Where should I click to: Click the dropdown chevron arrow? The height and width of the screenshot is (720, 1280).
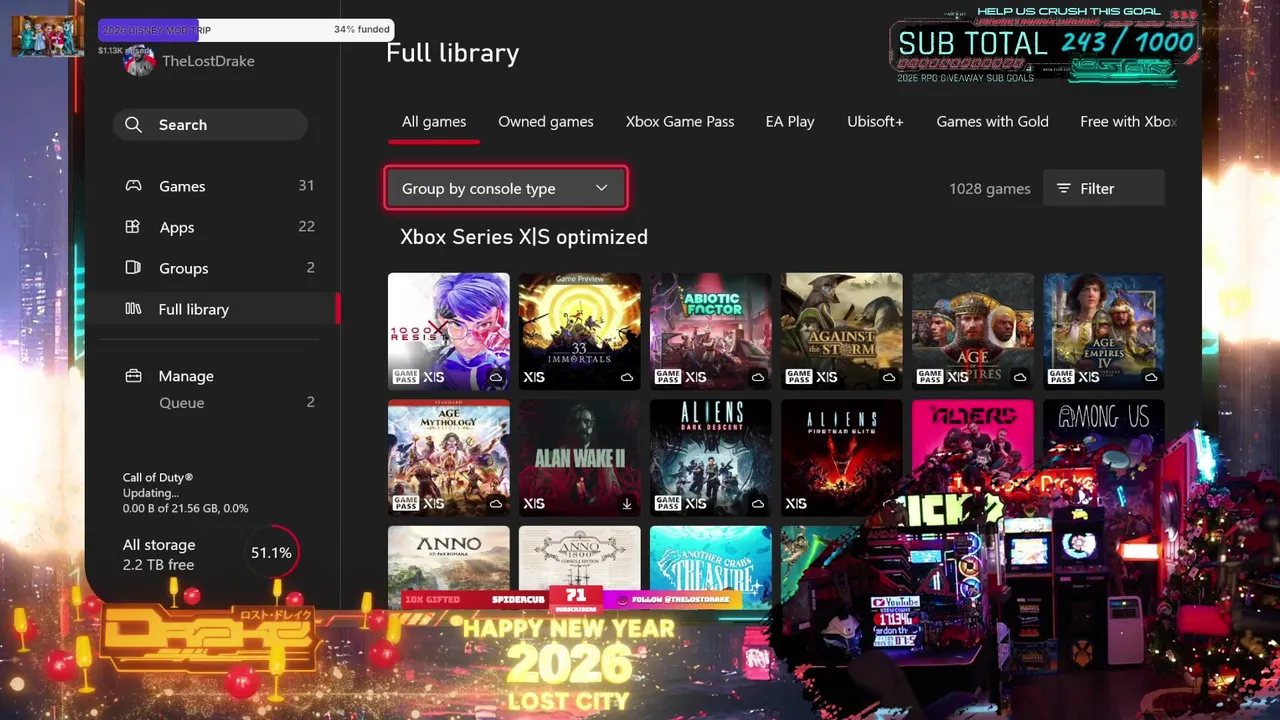pyautogui.click(x=601, y=188)
